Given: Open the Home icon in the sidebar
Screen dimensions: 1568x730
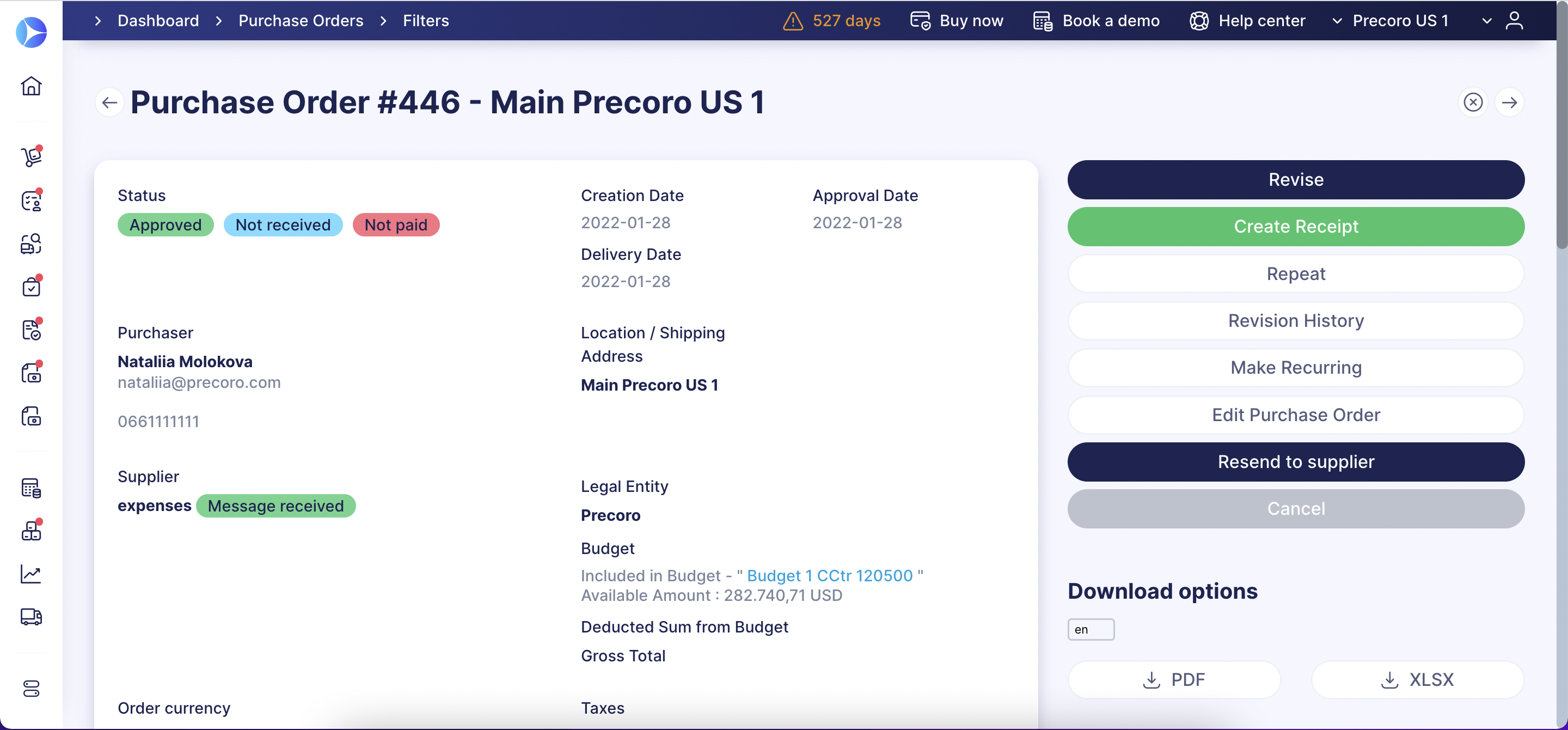Looking at the screenshot, I should (x=31, y=86).
